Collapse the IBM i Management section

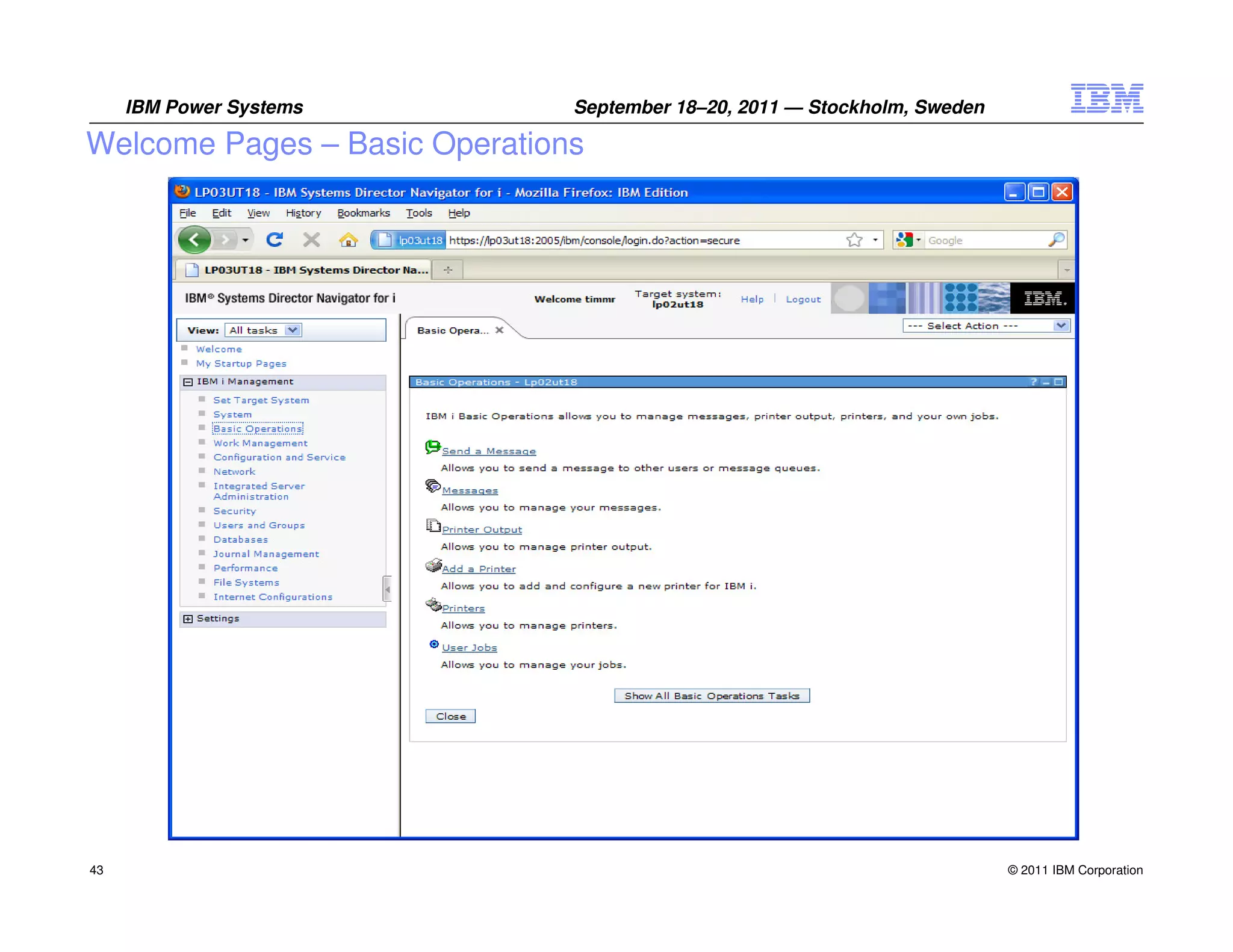point(188,382)
